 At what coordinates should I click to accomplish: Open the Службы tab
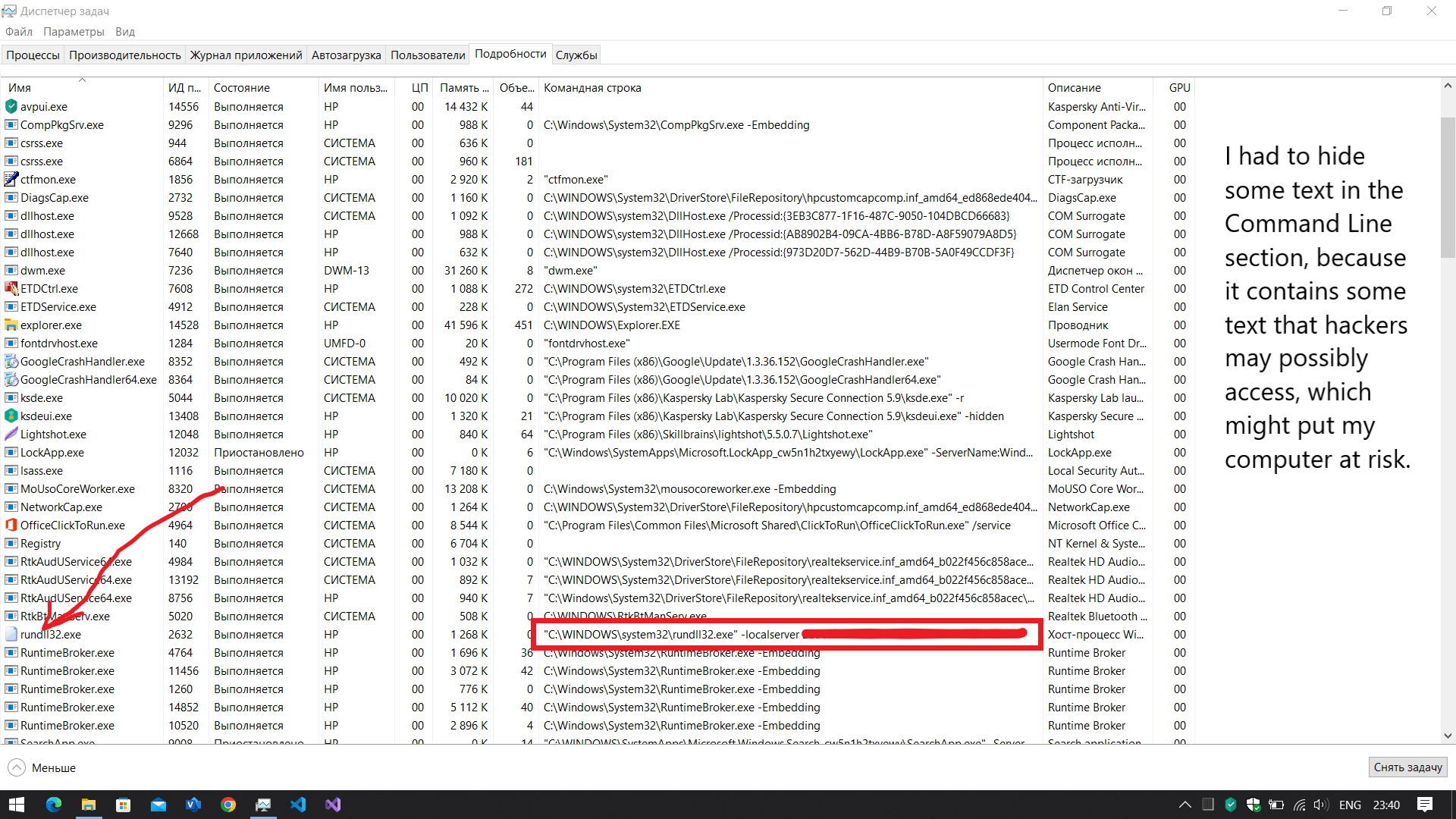coord(576,55)
